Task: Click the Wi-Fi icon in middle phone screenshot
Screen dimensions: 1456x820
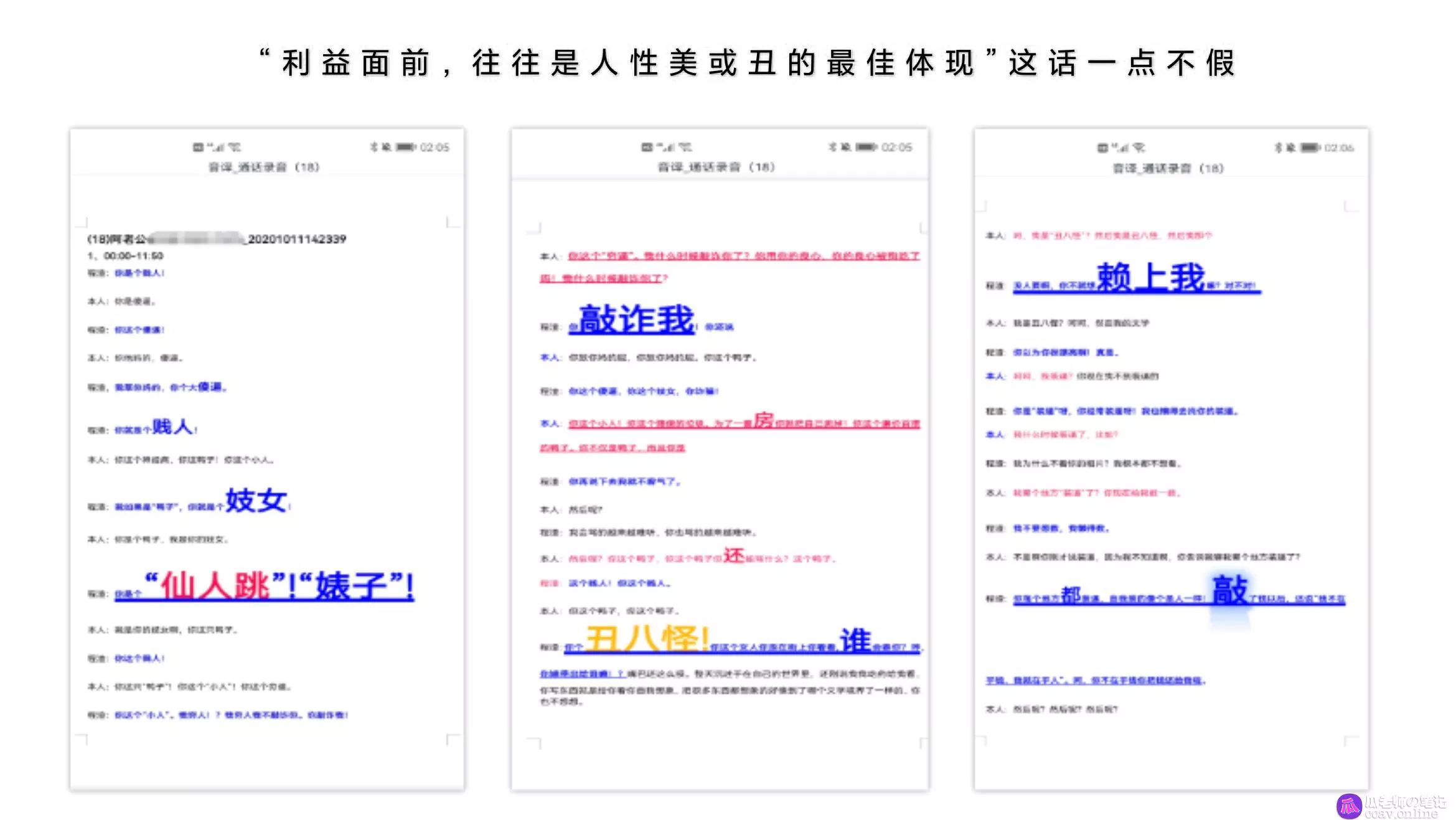Action: coord(685,148)
